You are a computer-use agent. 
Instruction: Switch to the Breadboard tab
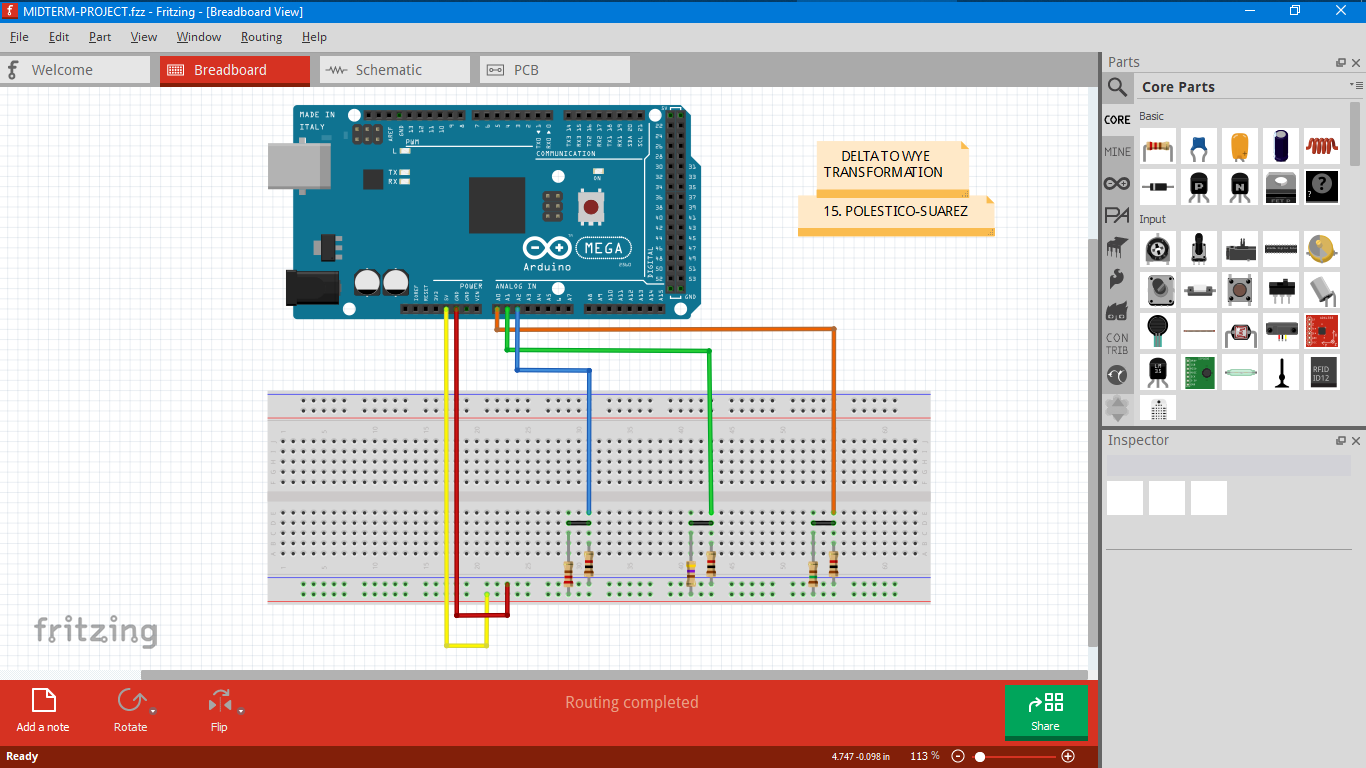pos(235,70)
